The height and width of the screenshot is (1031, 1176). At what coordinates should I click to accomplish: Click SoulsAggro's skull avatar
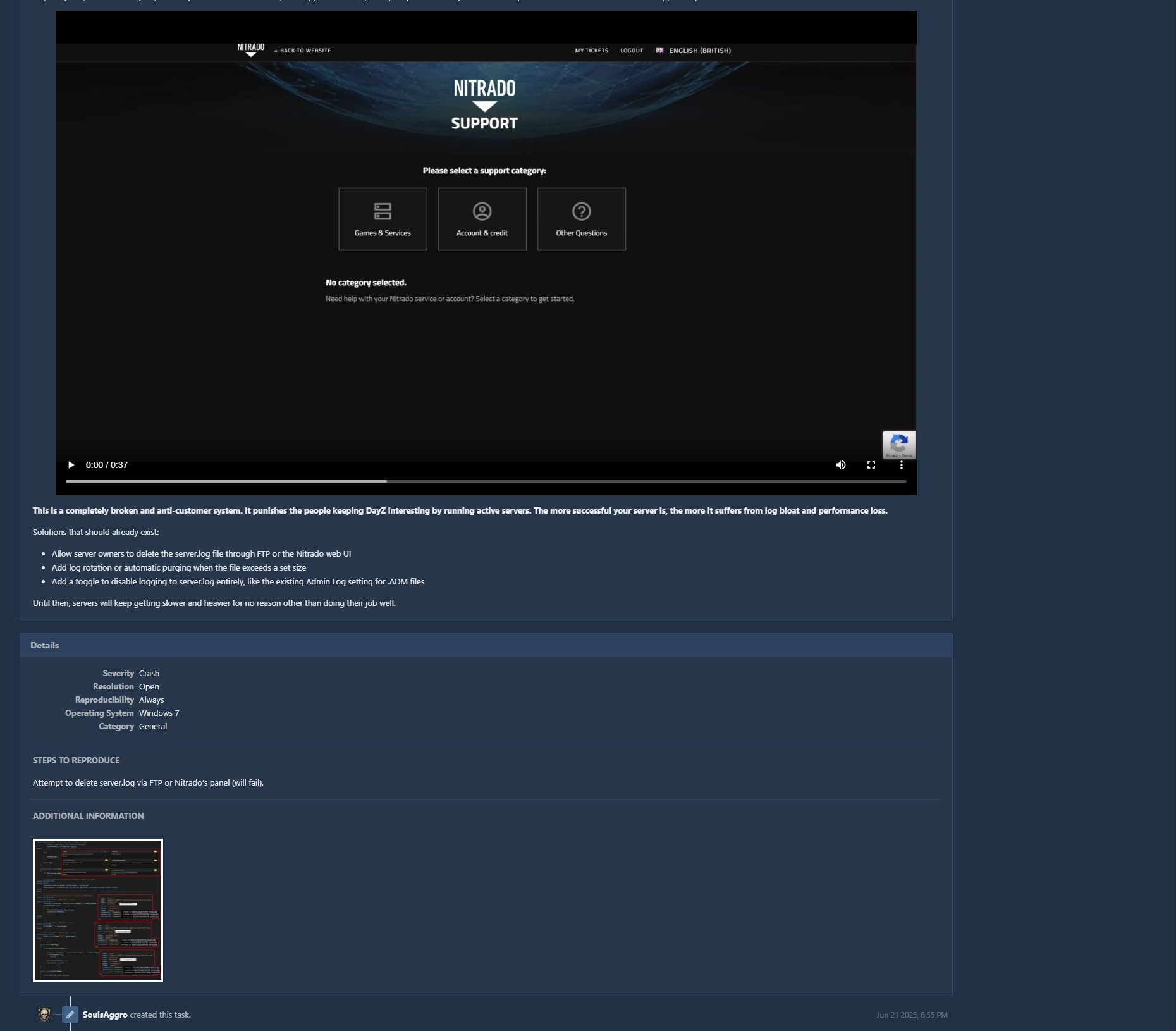pyautogui.click(x=44, y=1015)
